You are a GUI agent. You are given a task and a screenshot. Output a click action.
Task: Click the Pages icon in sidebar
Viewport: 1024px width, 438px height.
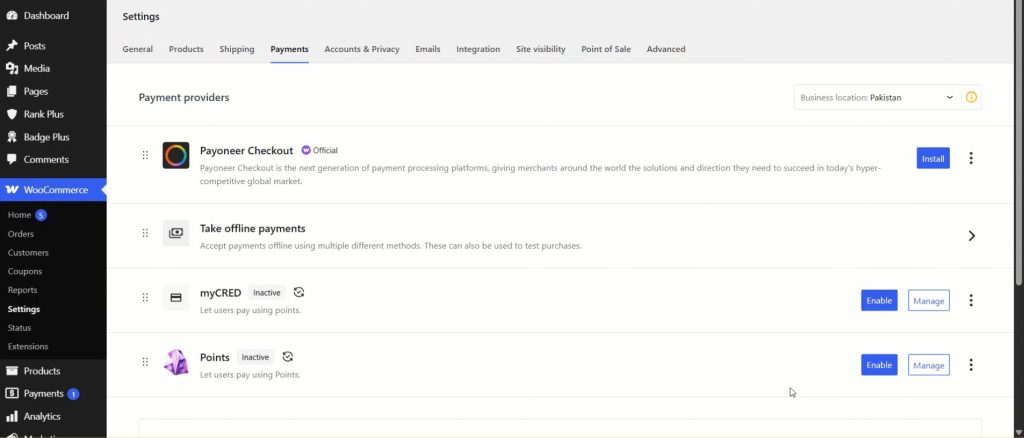coord(12,91)
